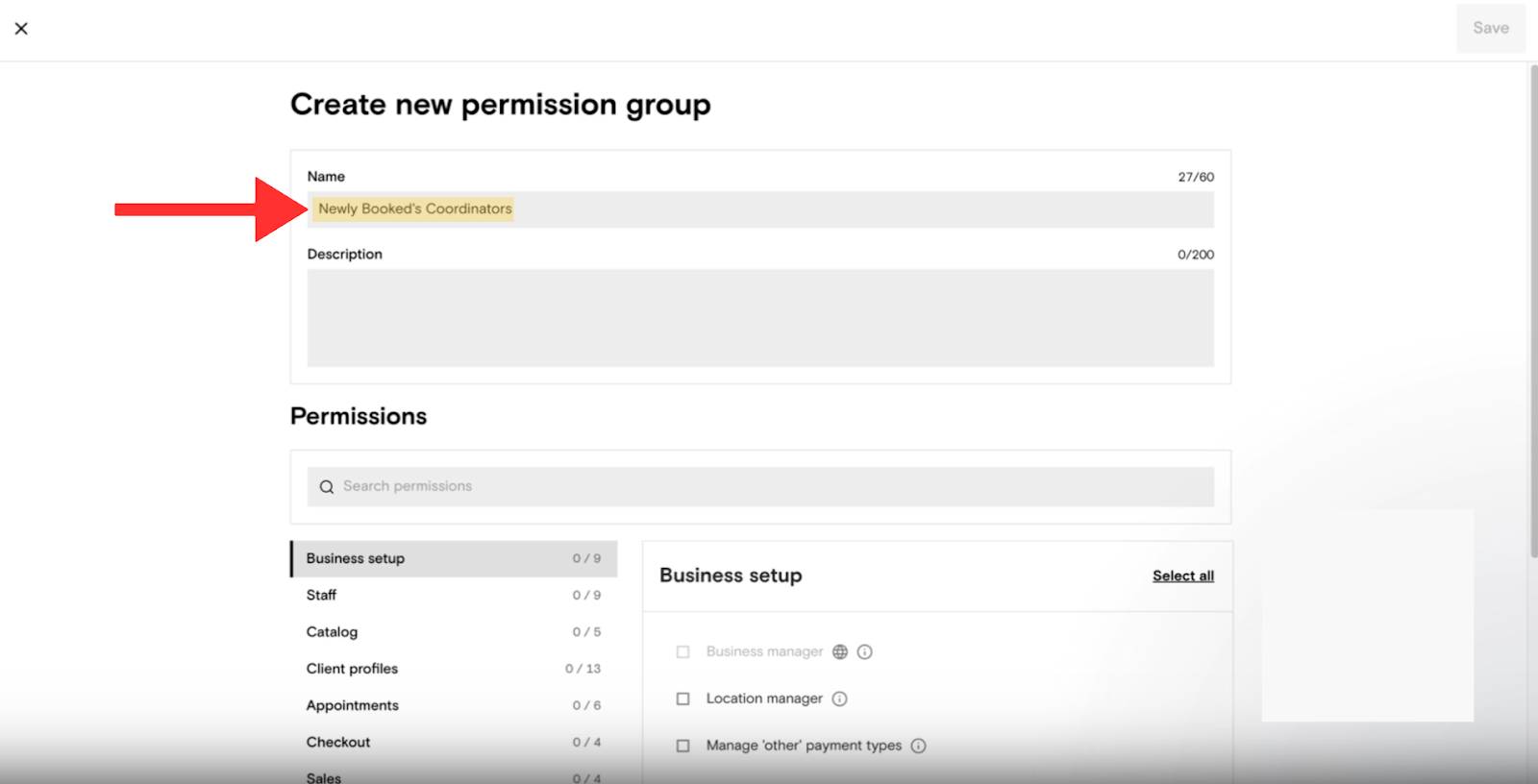Show info for Location manager permission
This screenshot has width=1538, height=784.
pos(840,699)
